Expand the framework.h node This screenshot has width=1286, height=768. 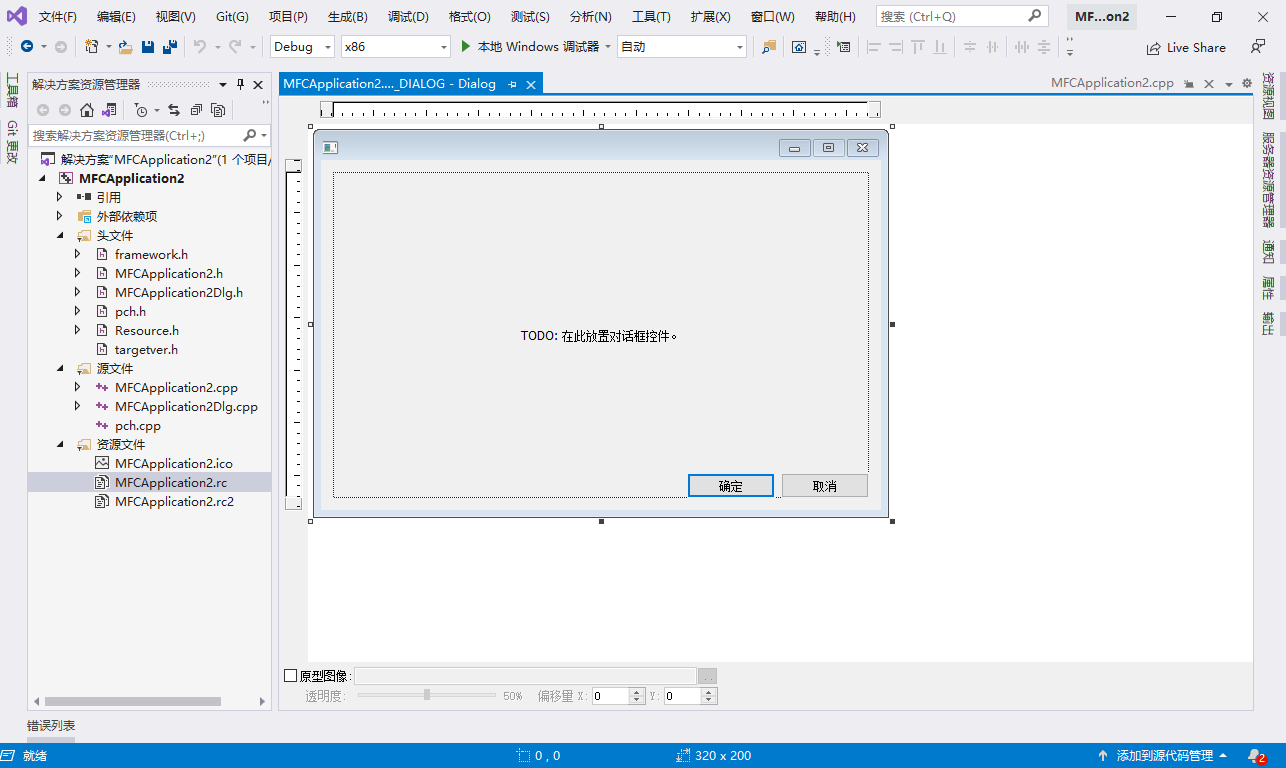click(78, 254)
